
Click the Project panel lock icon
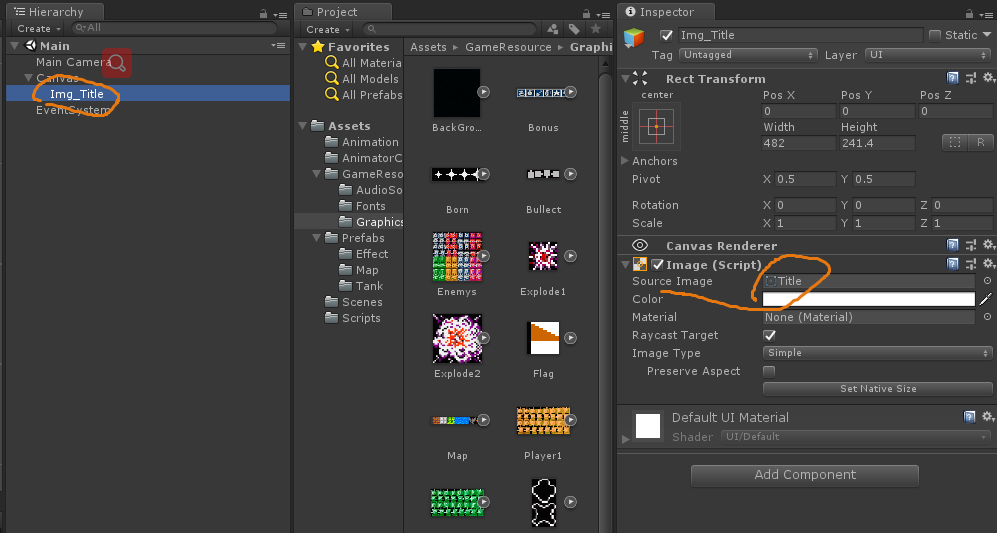point(586,13)
